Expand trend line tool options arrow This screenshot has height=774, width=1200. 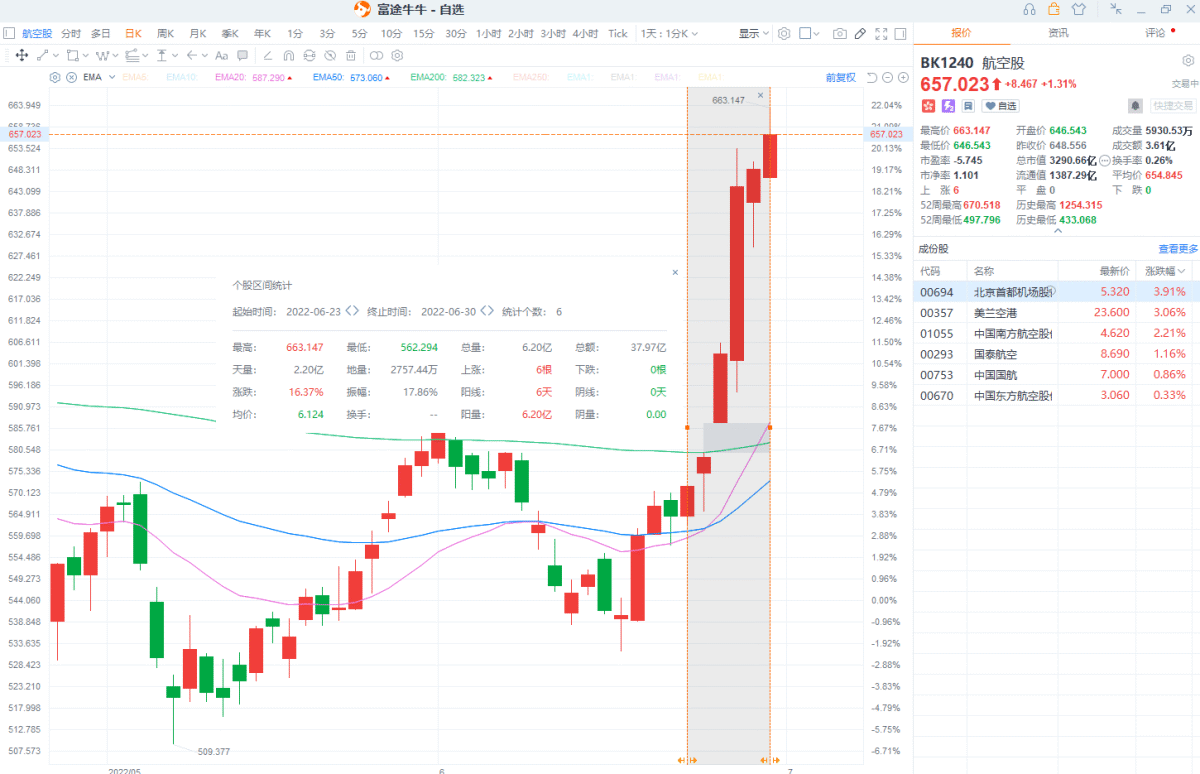(x=56, y=55)
